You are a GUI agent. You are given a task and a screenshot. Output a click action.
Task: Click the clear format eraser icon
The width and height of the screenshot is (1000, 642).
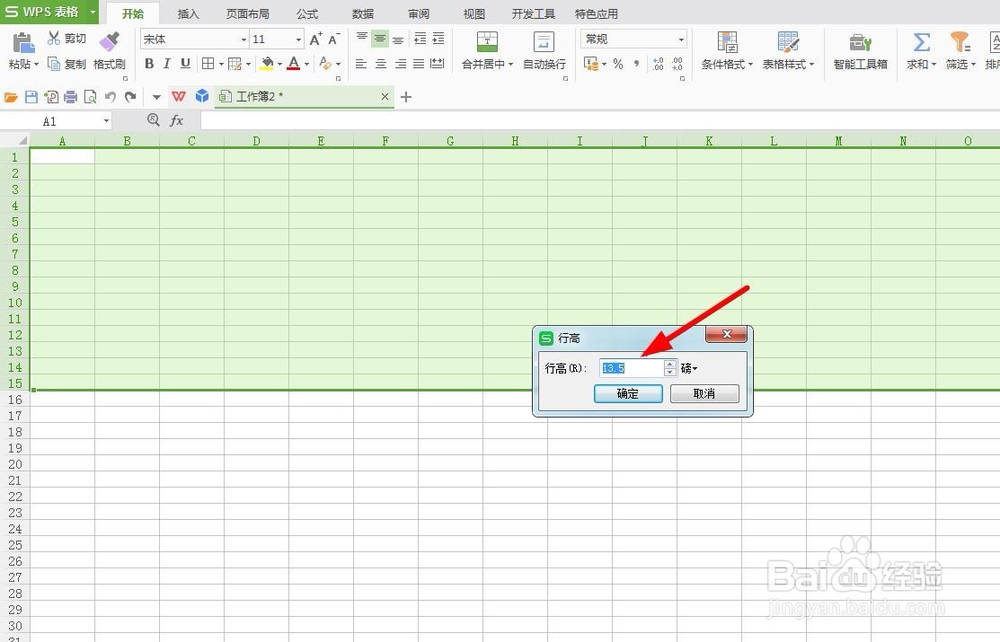(x=325, y=63)
